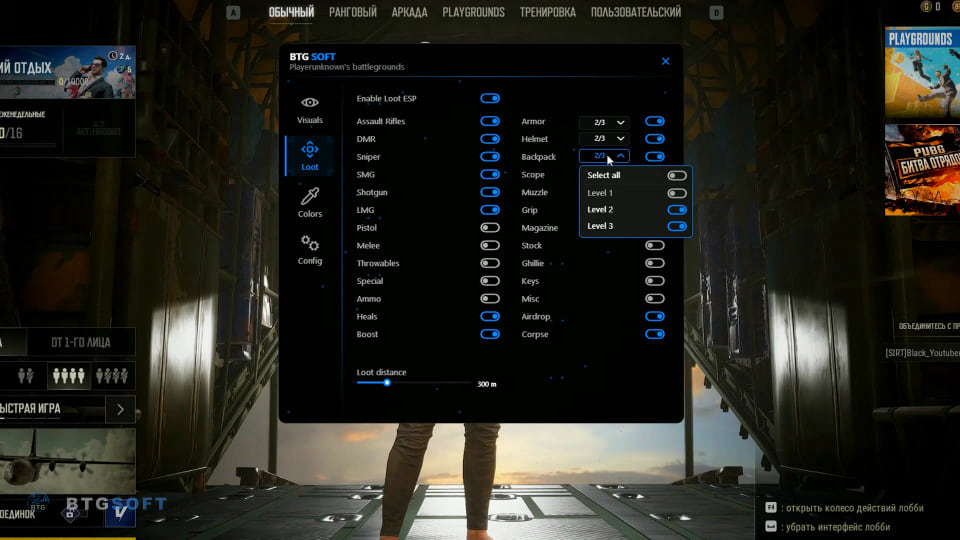
Task: Select the Loot crosshair icon section
Action: pos(310,156)
